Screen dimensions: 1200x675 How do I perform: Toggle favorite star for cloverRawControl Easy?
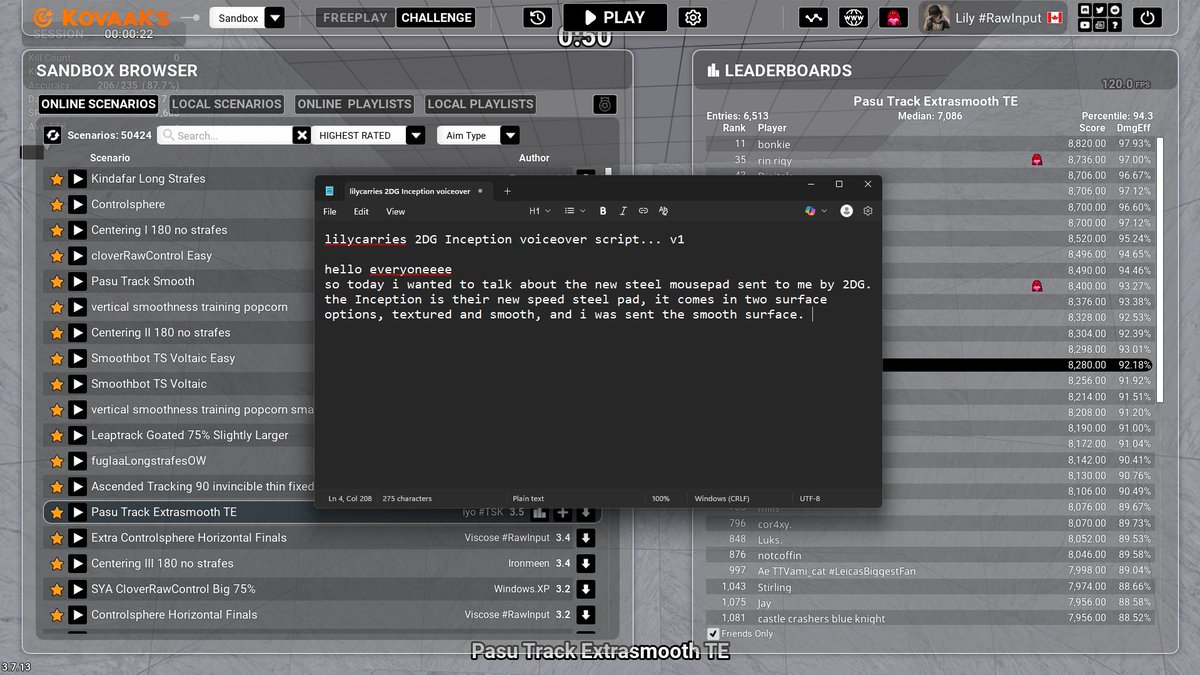57,257
